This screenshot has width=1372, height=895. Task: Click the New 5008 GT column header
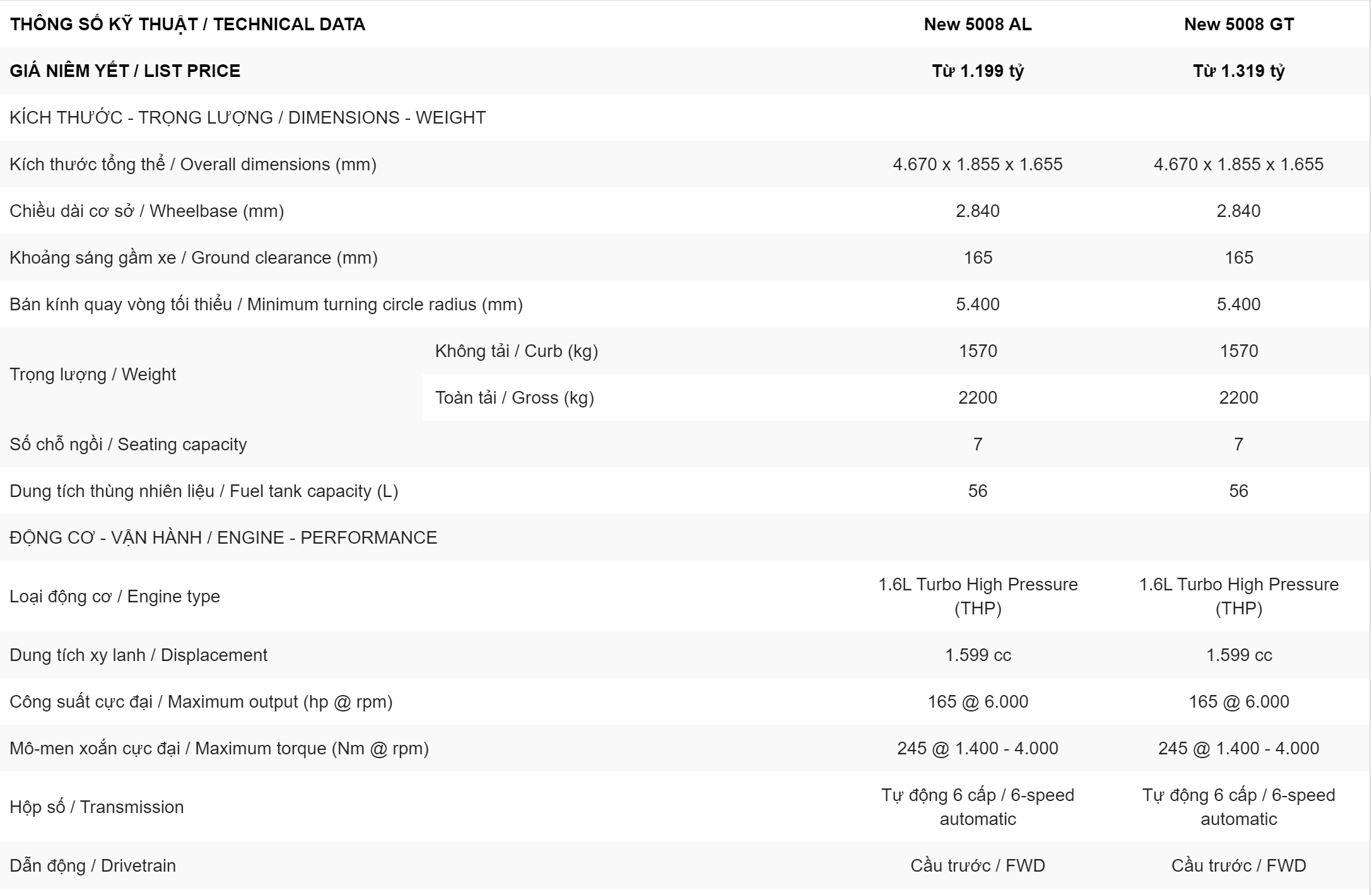pos(1238,24)
